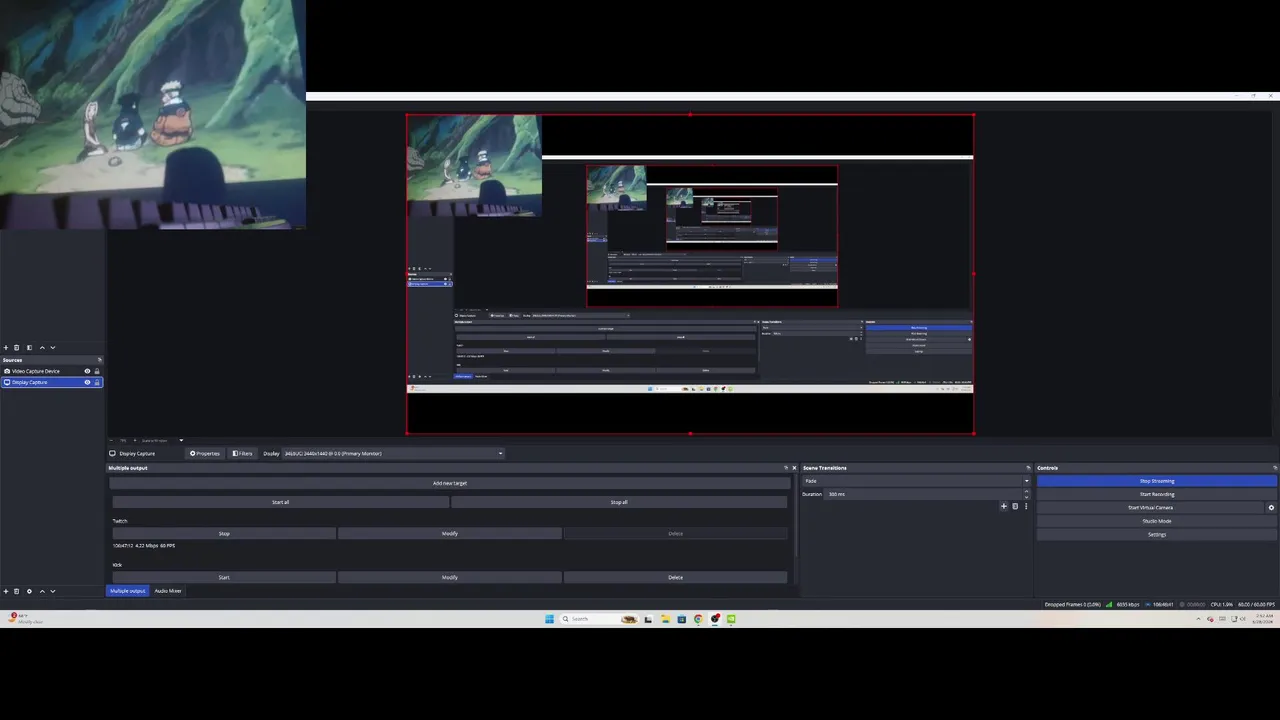Move source up arrow icon
Image resolution: width=1280 pixels, height=720 pixels.
tap(42, 591)
